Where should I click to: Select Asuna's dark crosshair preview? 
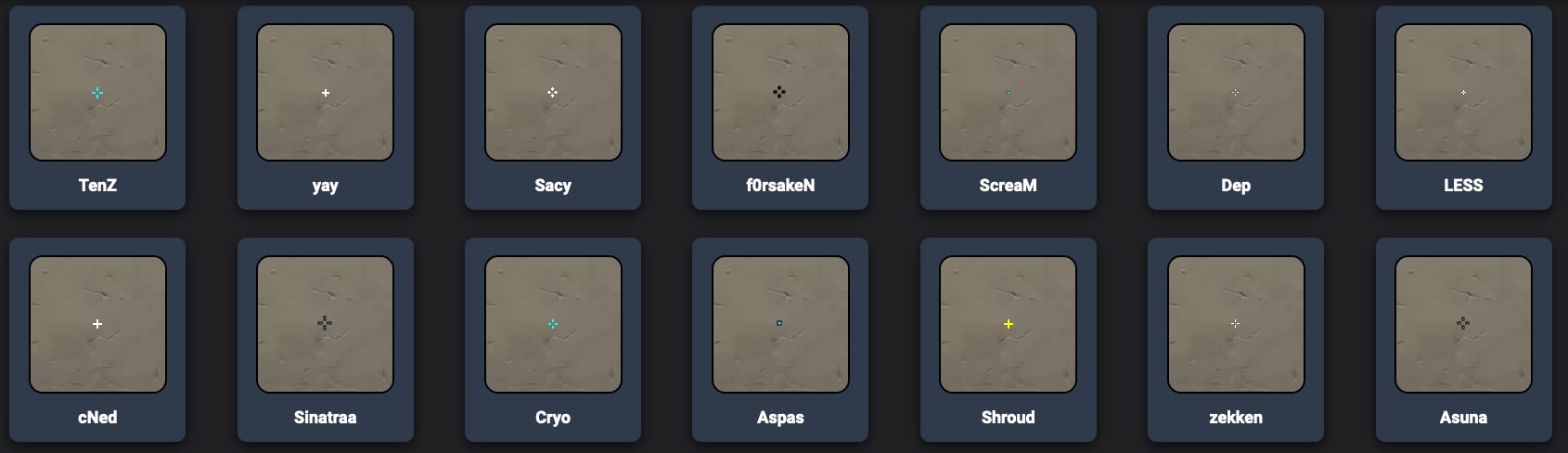pyautogui.click(x=1463, y=324)
